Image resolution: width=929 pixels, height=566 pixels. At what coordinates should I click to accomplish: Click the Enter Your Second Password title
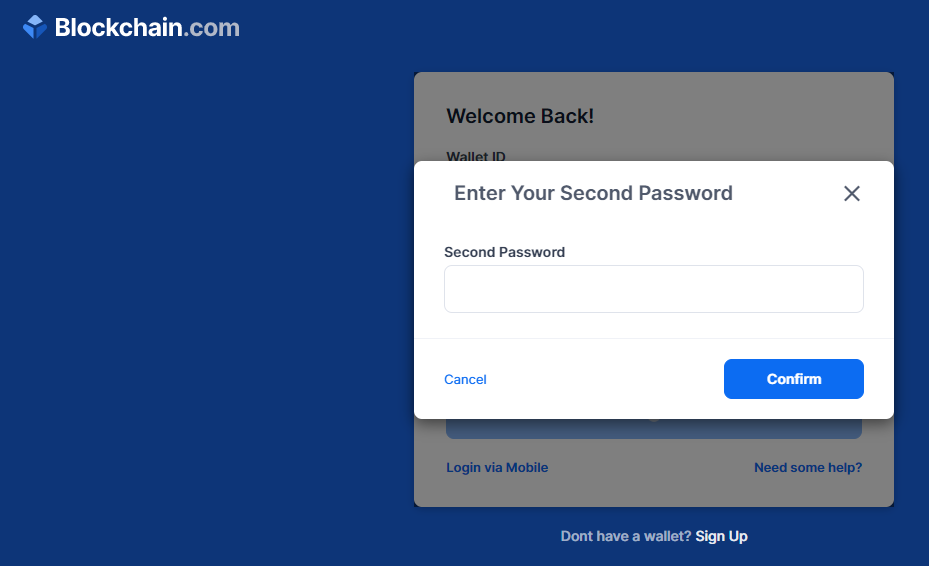tap(593, 193)
